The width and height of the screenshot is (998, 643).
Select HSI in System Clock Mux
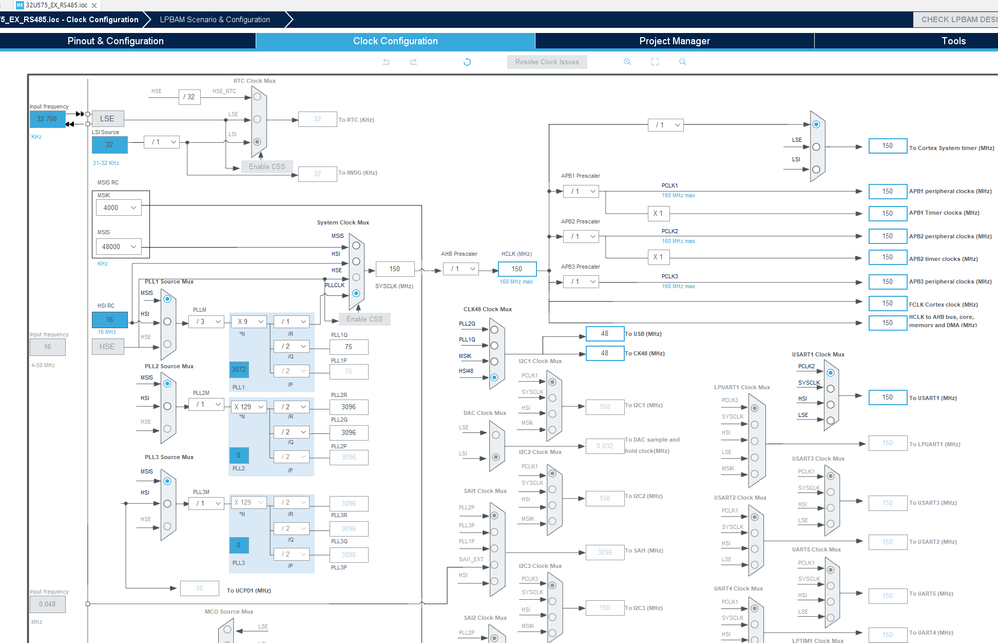[356, 261]
